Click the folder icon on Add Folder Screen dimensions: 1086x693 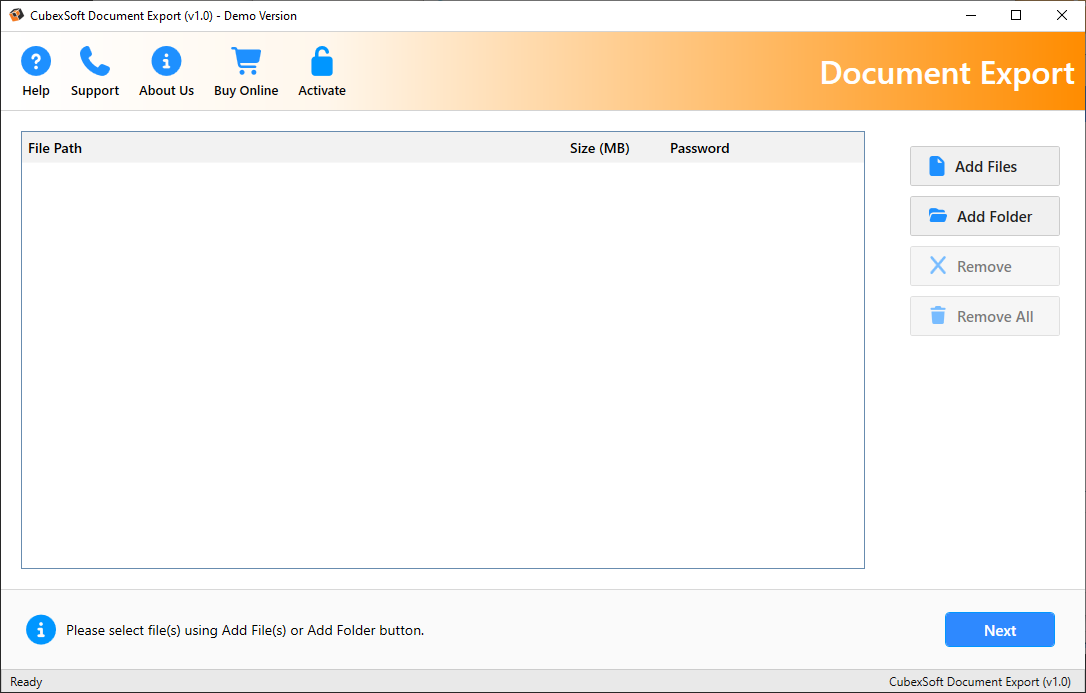click(938, 216)
